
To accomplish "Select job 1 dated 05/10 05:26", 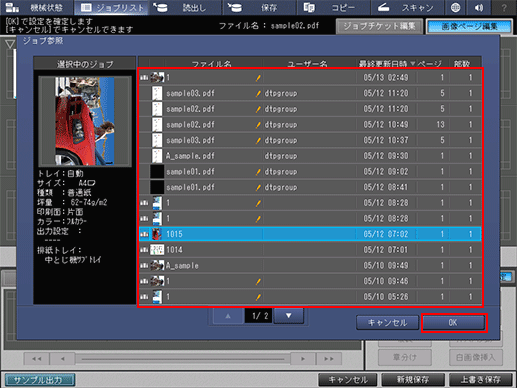I will tap(310, 297).
